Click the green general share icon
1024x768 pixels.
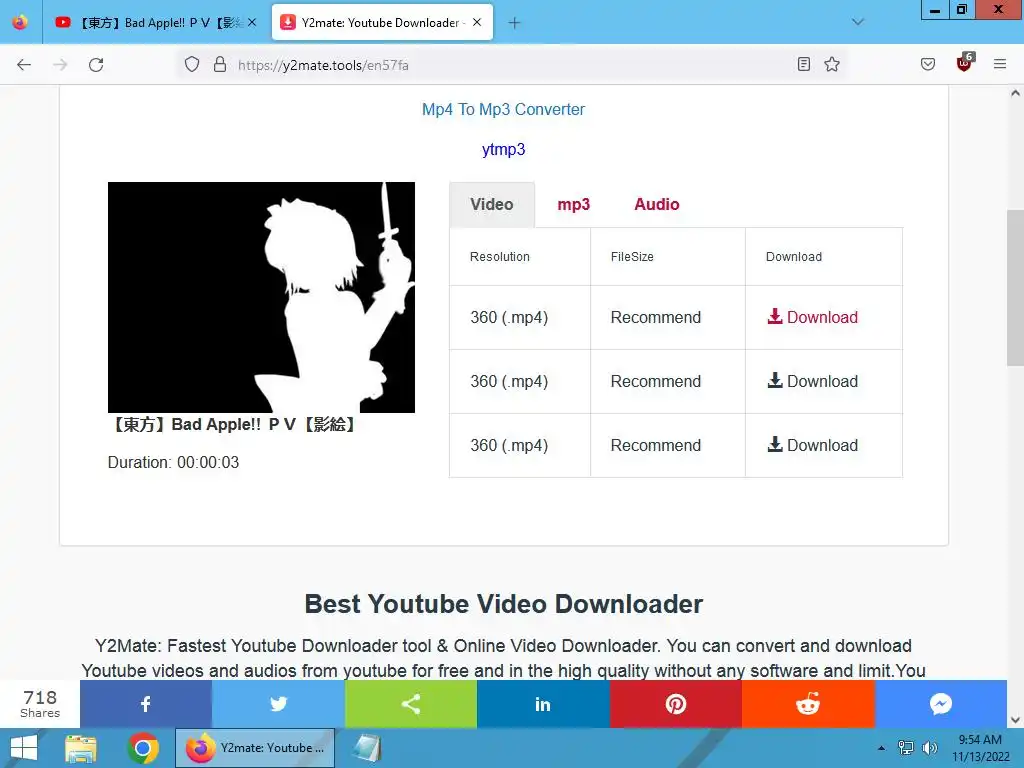411,704
